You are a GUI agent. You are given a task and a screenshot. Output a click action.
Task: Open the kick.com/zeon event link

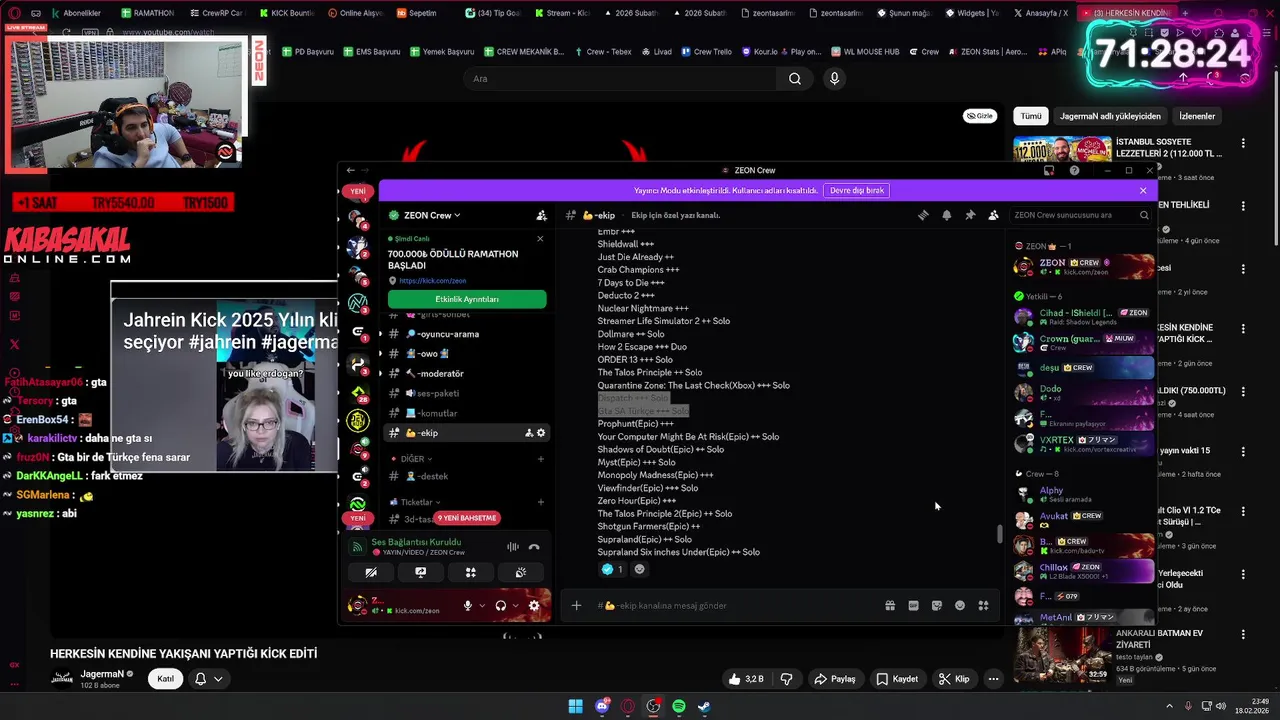click(432, 281)
